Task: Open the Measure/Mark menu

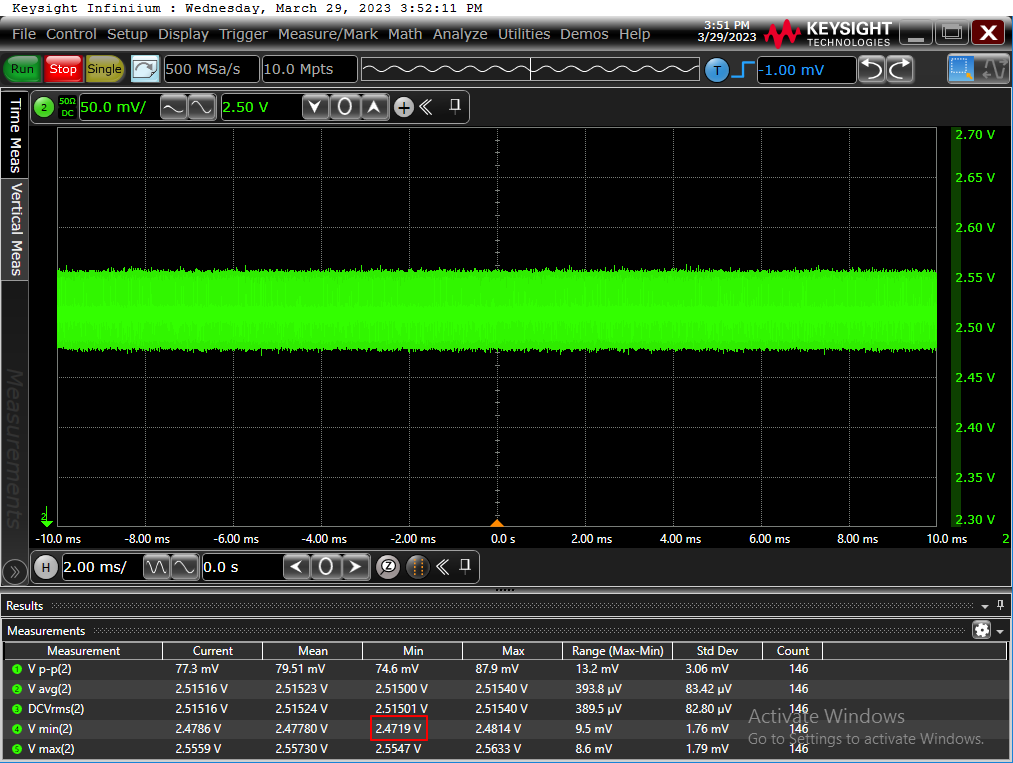Action: (328, 34)
